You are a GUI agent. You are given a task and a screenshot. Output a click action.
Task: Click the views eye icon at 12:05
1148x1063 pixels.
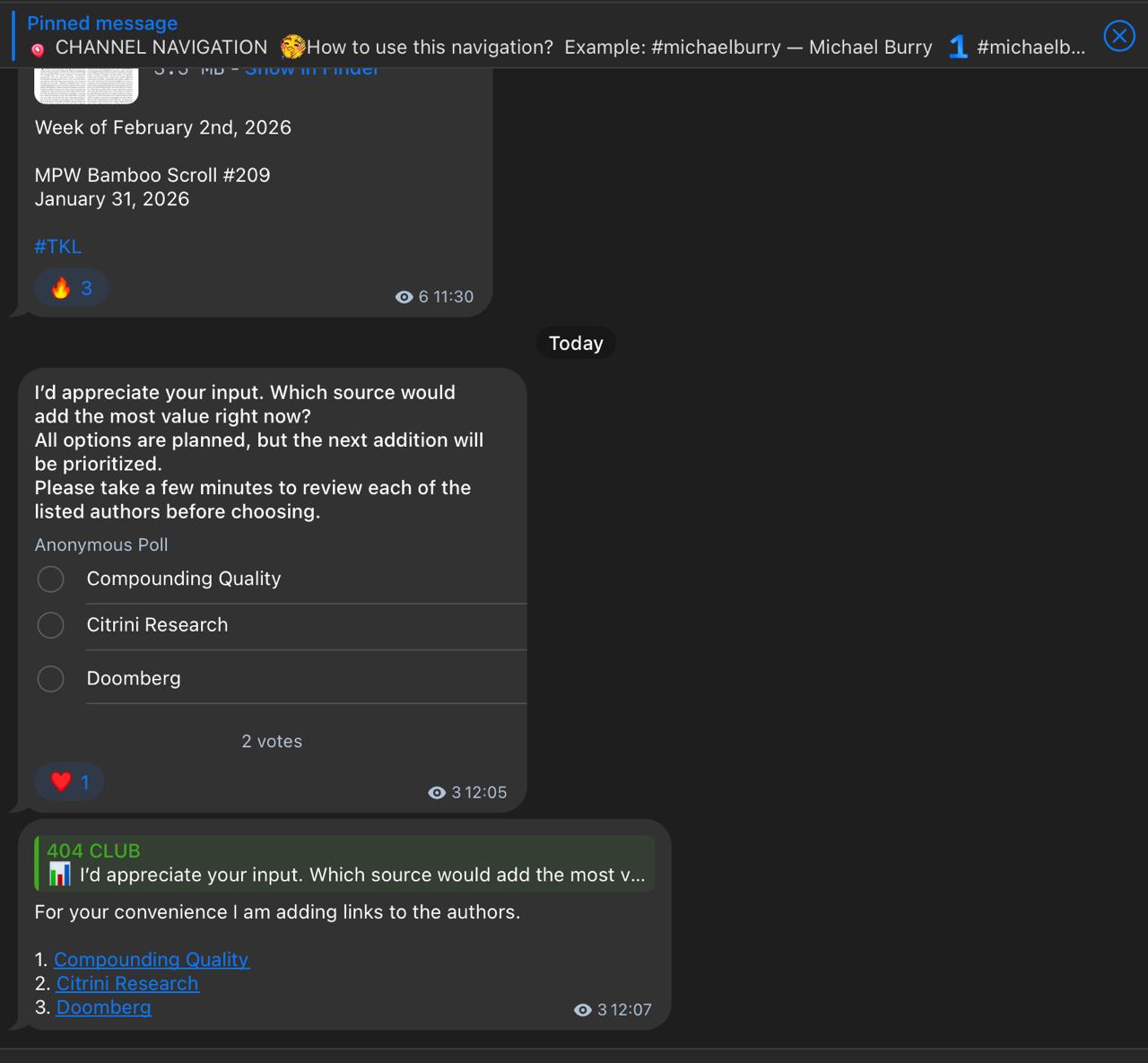437,793
